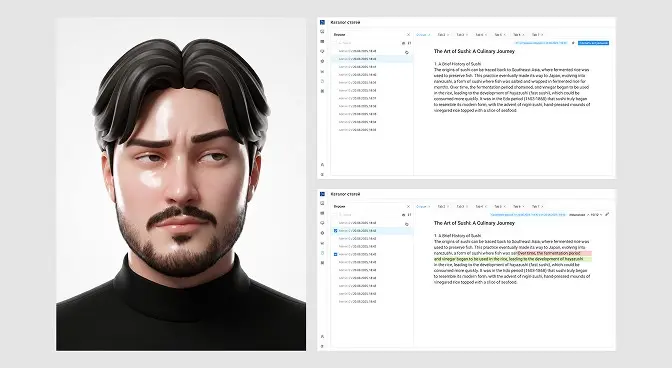Click the red highlighted deleted text in lower document
672x368 pixels.
(555, 253)
